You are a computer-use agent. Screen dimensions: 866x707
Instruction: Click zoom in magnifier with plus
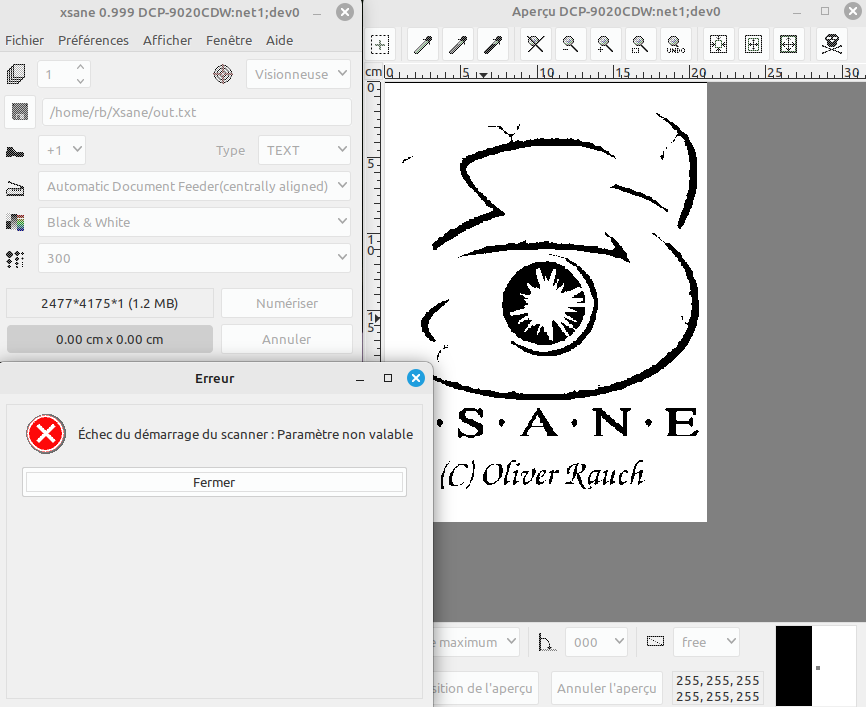(605, 44)
